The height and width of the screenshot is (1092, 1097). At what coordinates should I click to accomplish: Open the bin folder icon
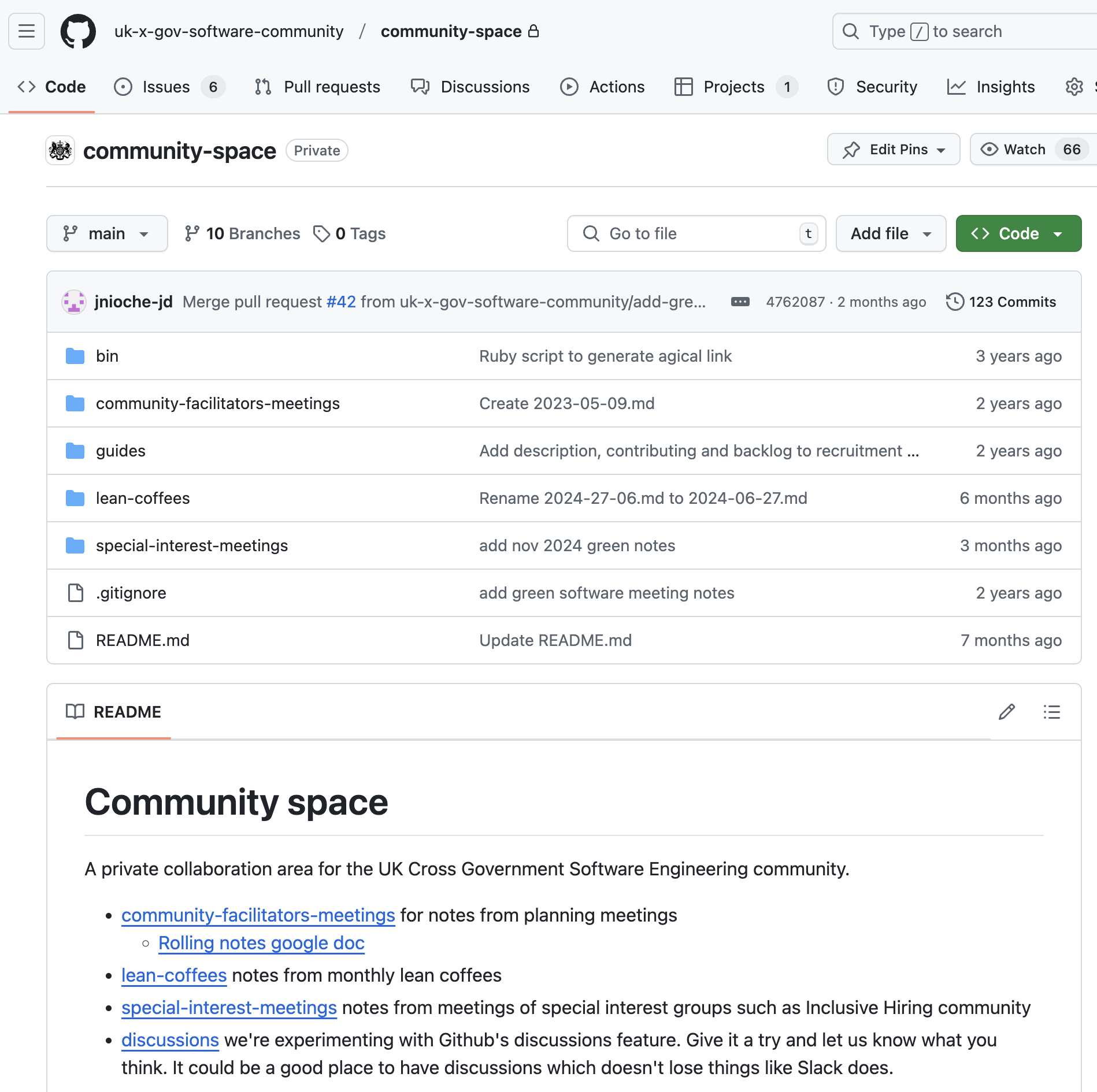click(x=75, y=356)
